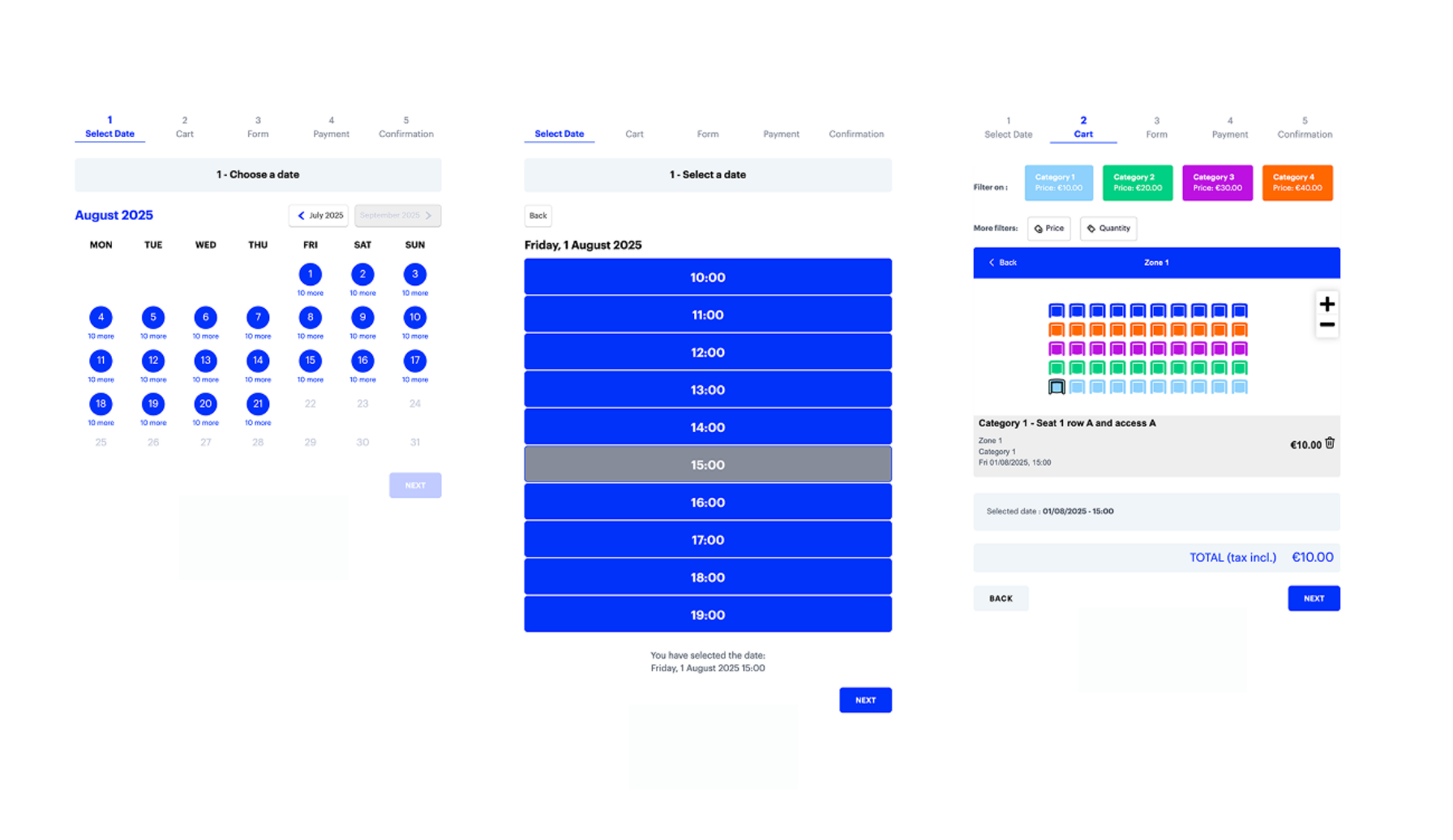
Task: Select August 3 on the calendar
Action: pos(414,274)
